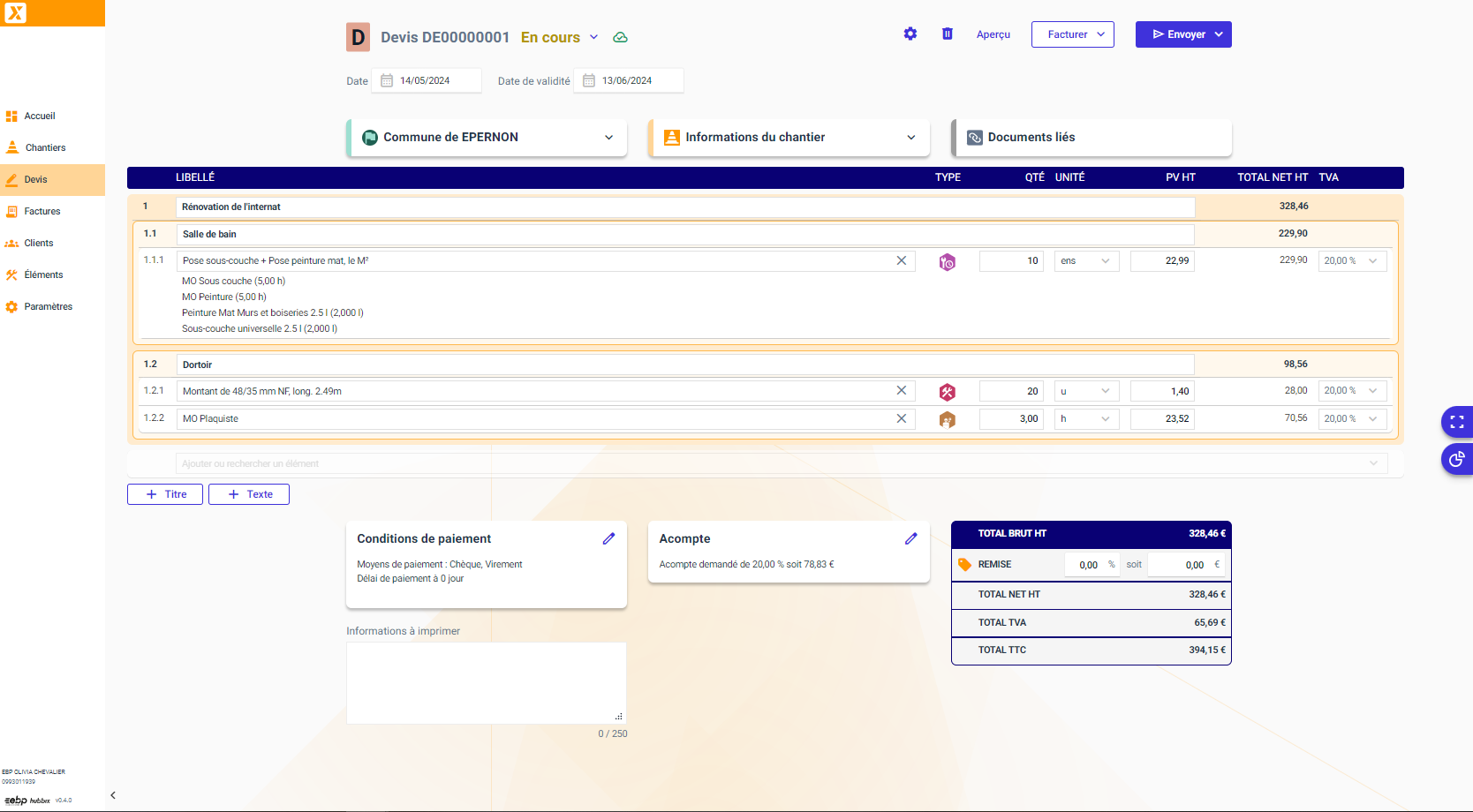The image size is (1473, 812).
Task: Delete devis with trash icon
Action: click(x=948, y=34)
